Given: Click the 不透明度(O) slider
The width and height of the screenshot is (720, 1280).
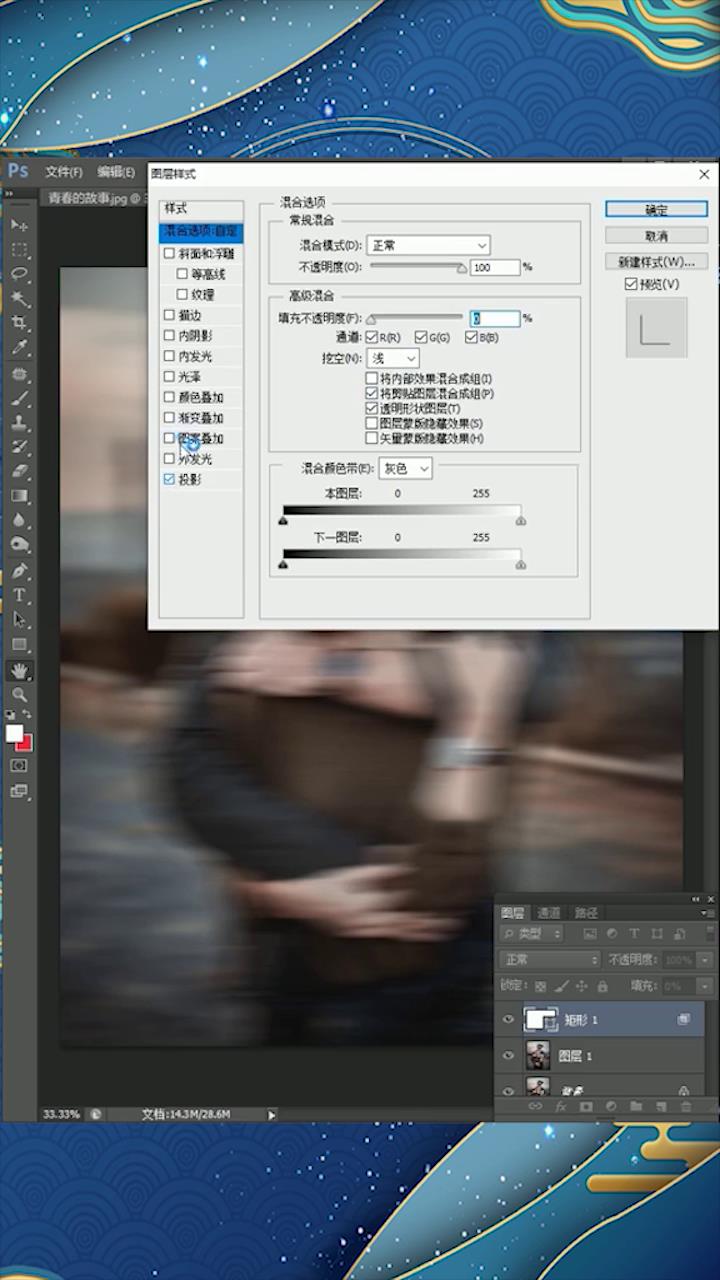Looking at the screenshot, I should [x=416, y=268].
